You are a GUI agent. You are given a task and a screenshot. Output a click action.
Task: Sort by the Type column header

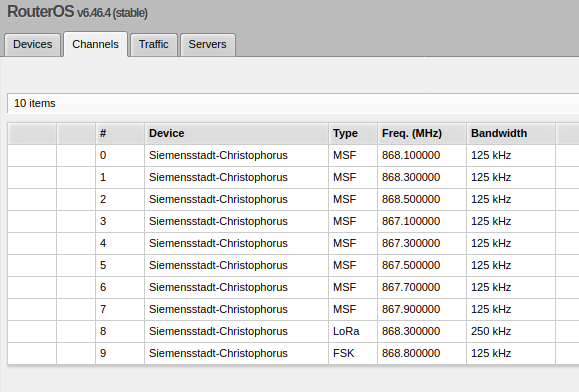(353, 133)
